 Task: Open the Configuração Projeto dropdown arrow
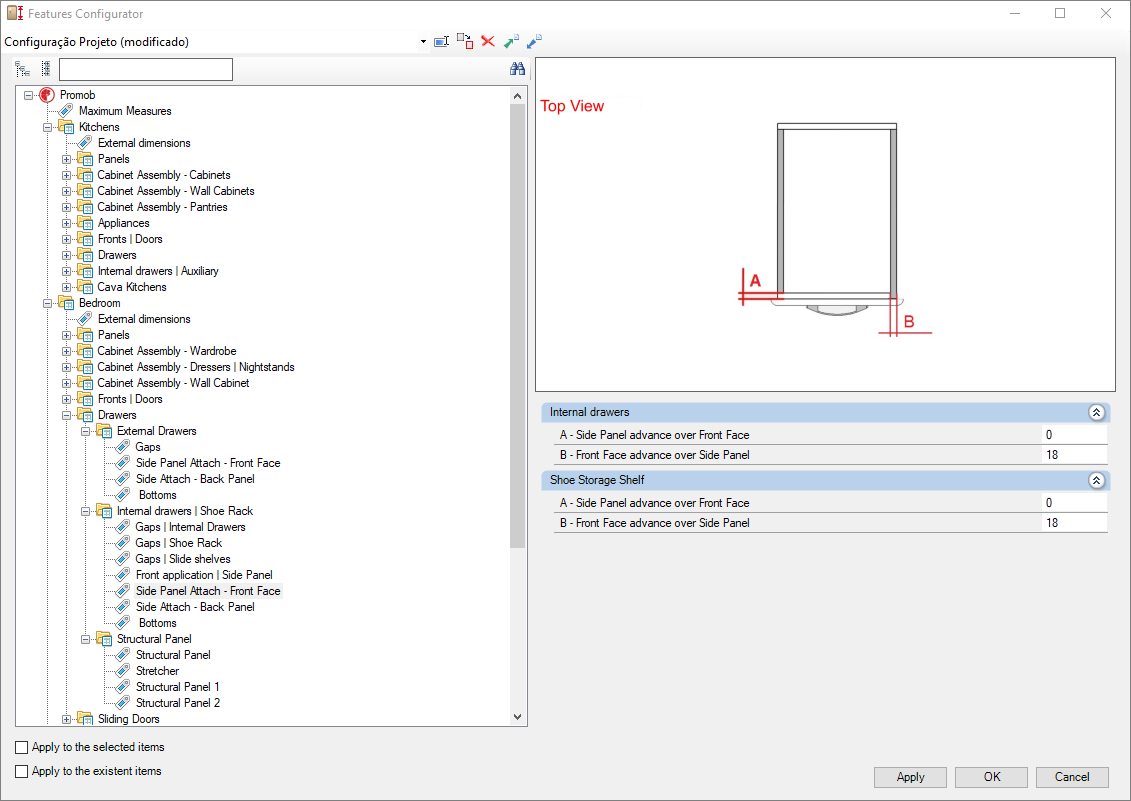pos(424,42)
